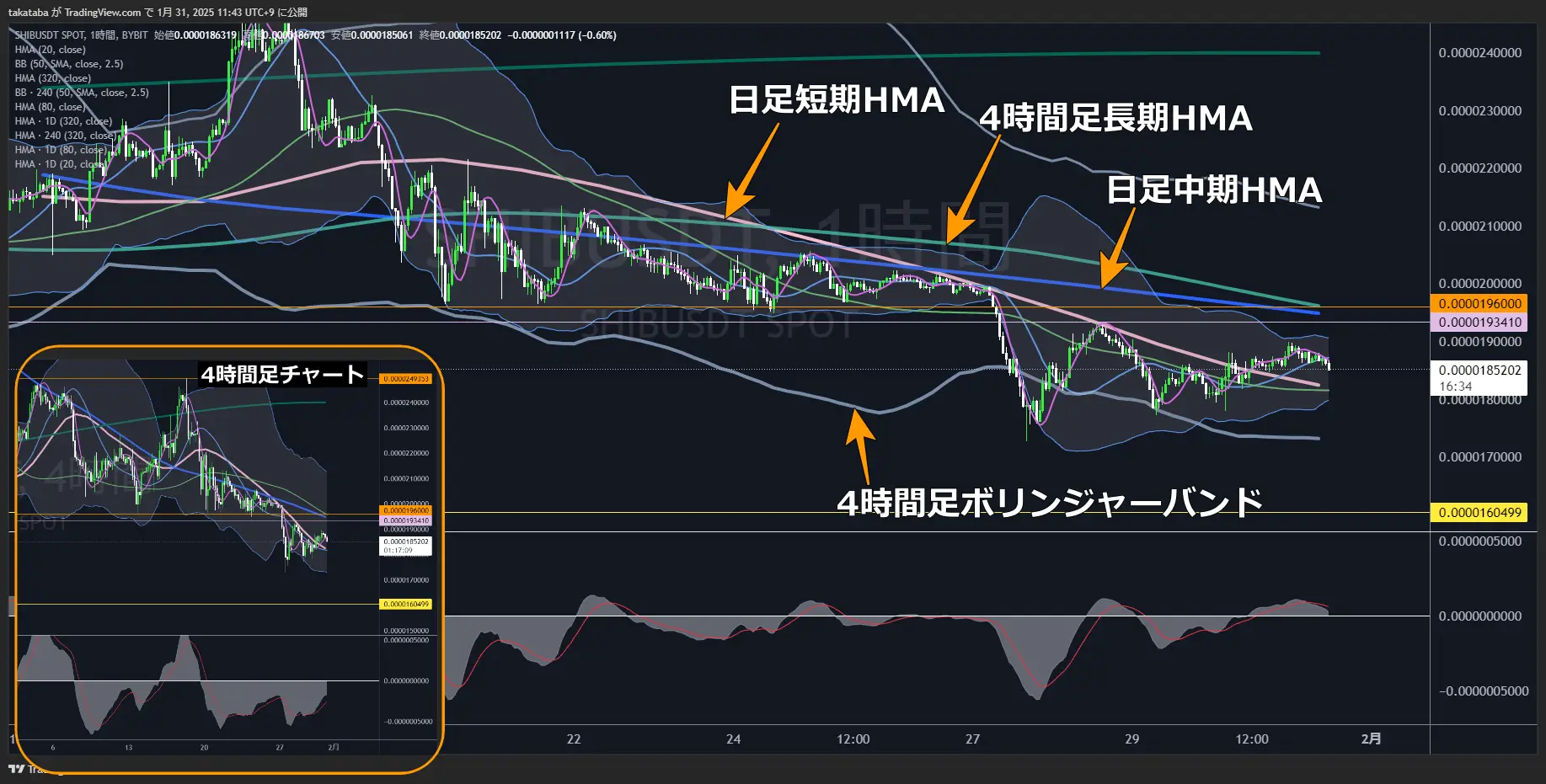Click the orange 0.0000196000 price label
The height and width of the screenshot is (784, 1546).
point(1479,304)
